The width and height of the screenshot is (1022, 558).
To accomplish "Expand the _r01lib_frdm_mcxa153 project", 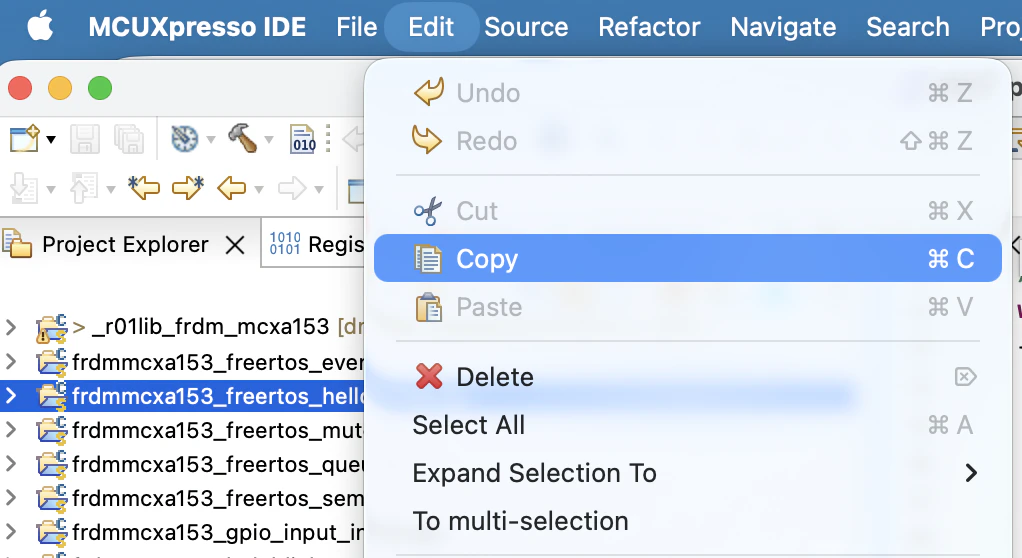I will pos(10,327).
